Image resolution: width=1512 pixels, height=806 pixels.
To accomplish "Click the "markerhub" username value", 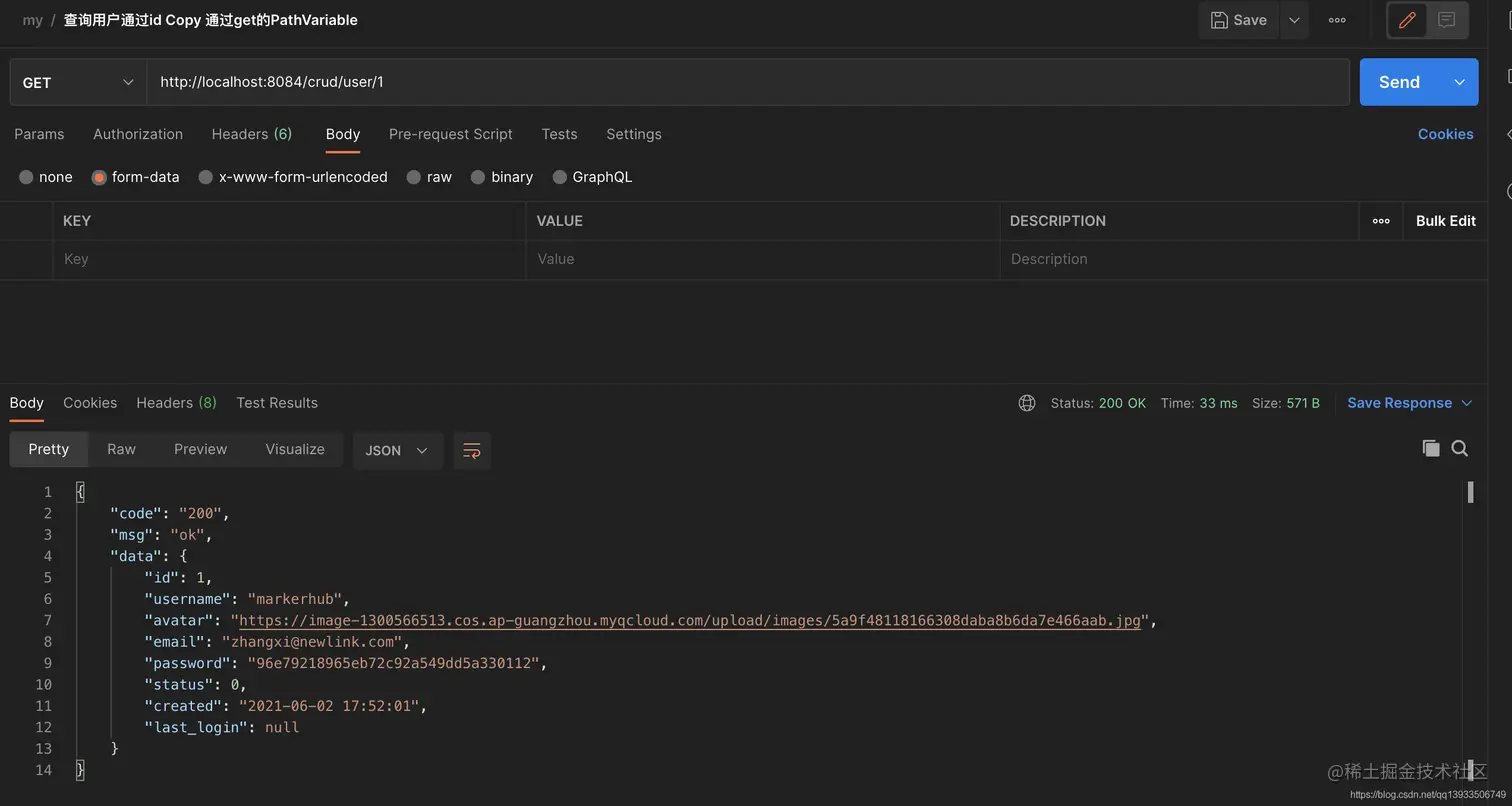I will 294,599.
